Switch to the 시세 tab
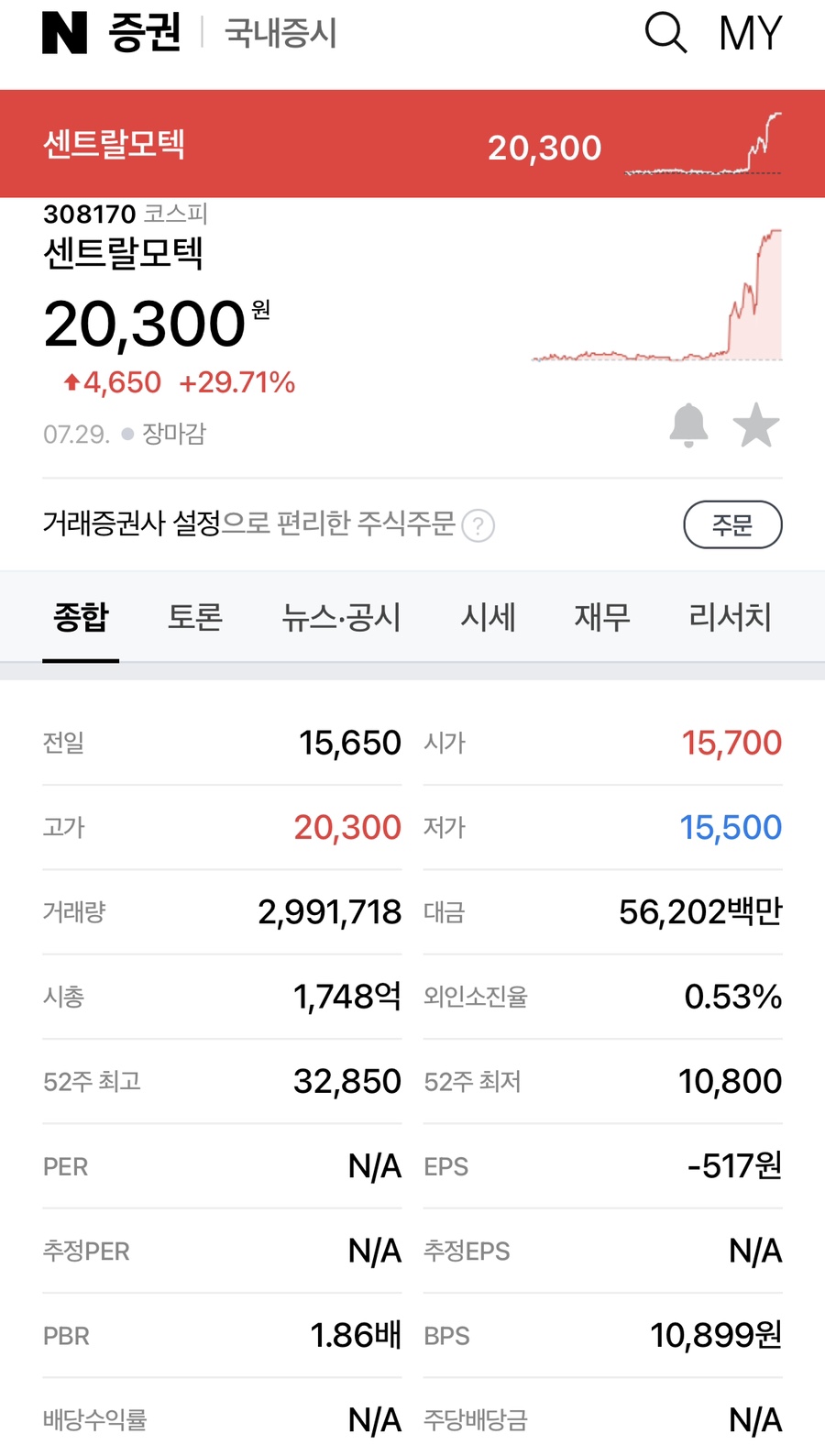 click(x=488, y=617)
